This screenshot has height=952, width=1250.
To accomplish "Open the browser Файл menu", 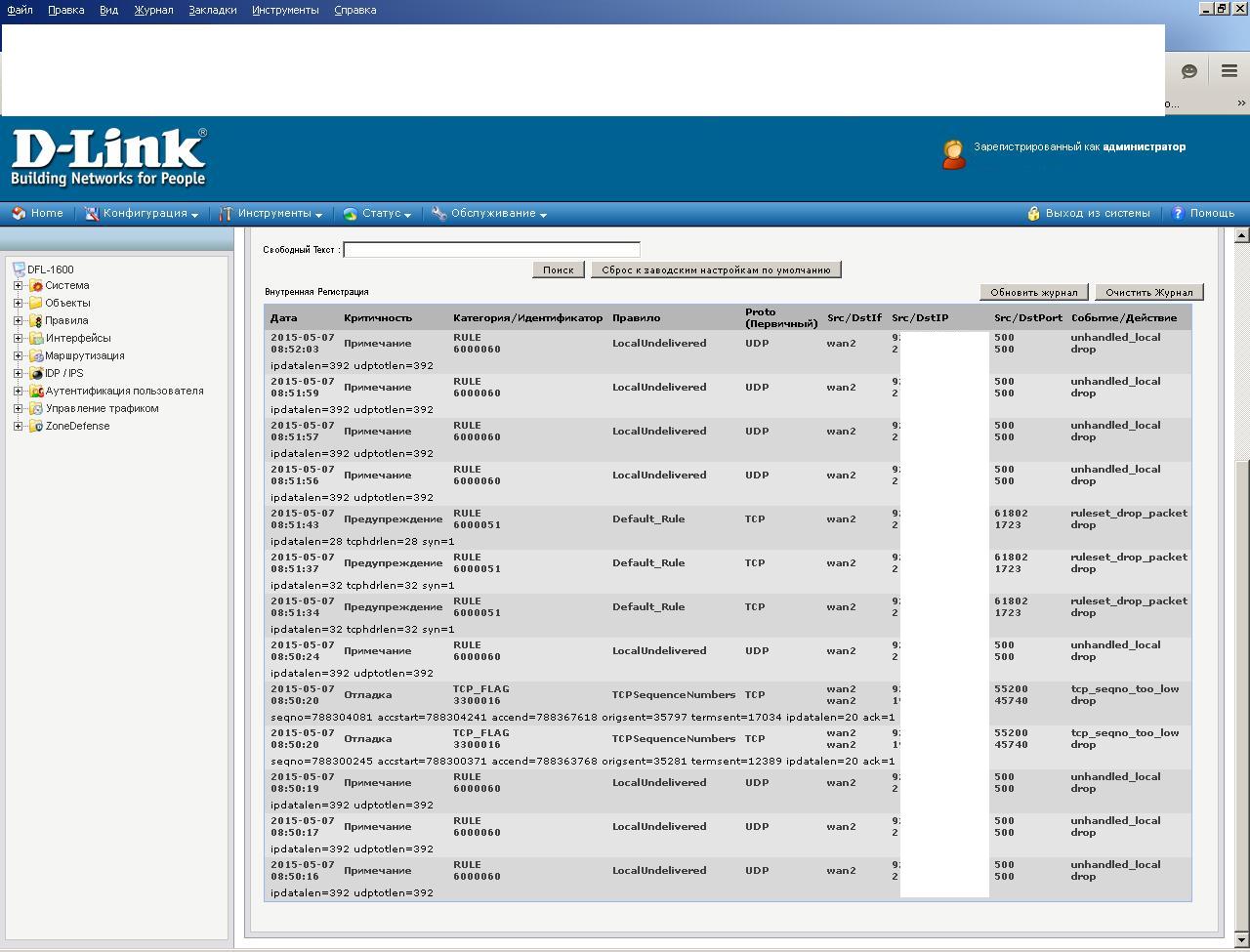I will [20, 10].
